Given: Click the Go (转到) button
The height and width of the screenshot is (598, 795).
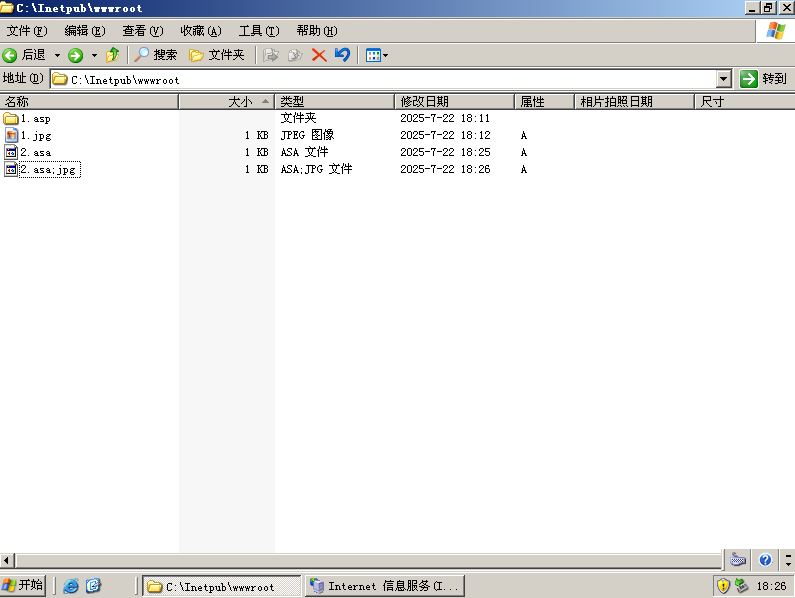Looking at the screenshot, I should 763,79.
